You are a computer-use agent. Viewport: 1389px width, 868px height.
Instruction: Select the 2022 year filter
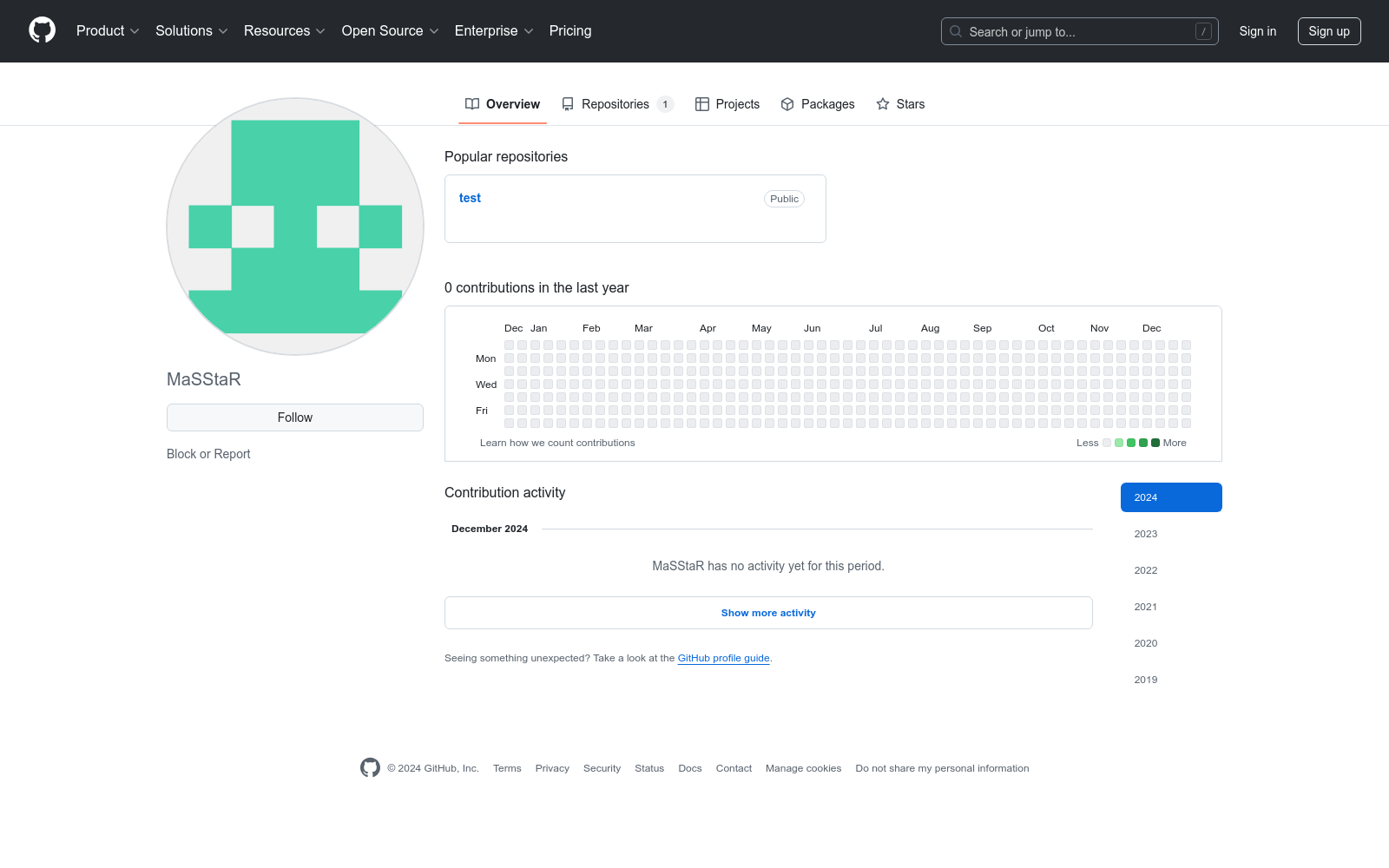click(1171, 570)
